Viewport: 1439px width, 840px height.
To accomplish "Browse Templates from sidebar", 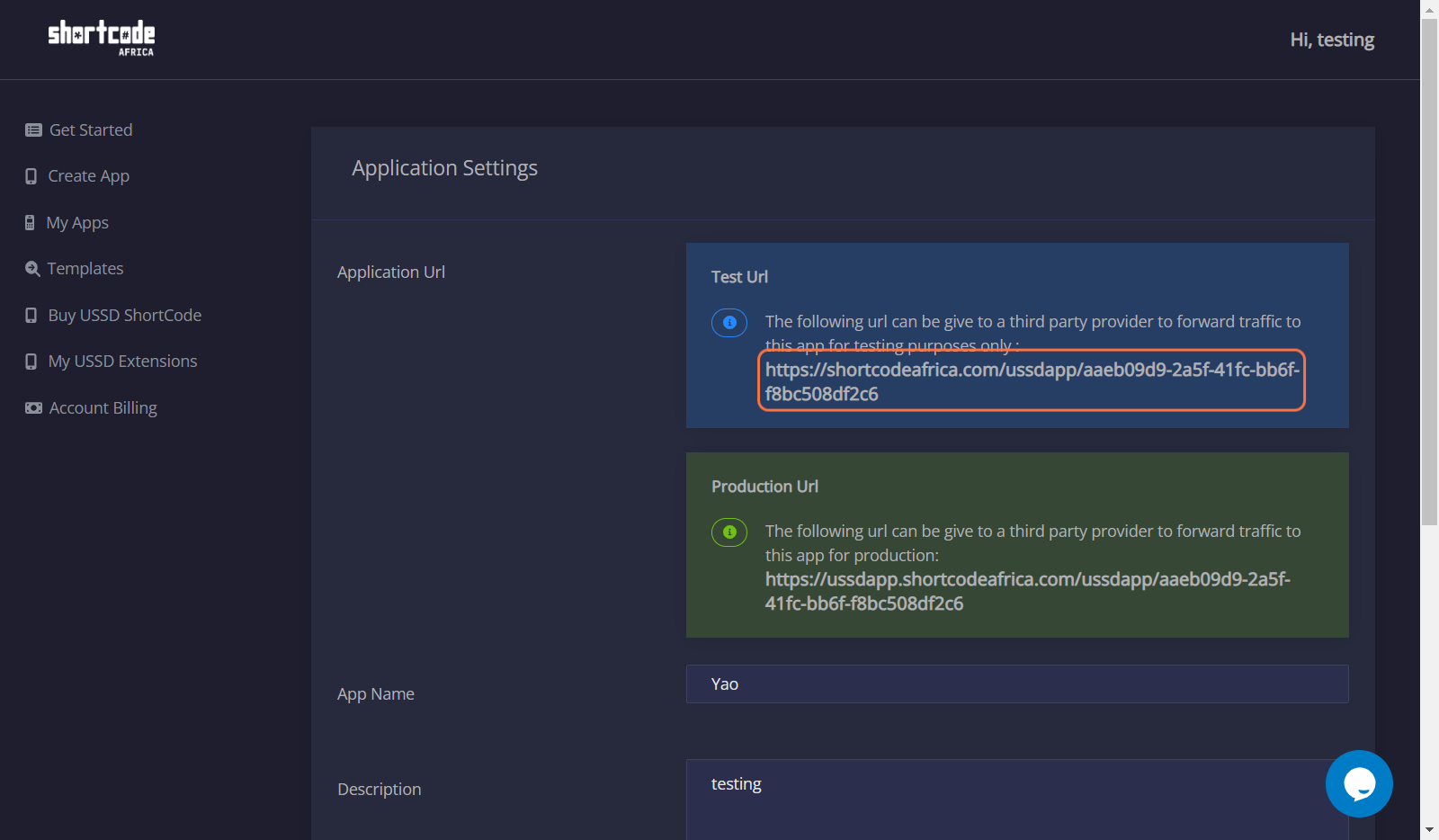I will click(85, 269).
